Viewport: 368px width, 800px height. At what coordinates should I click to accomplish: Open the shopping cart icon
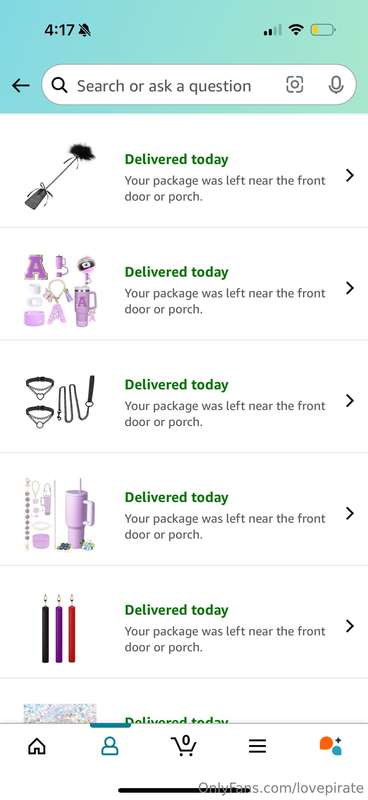coord(184,745)
